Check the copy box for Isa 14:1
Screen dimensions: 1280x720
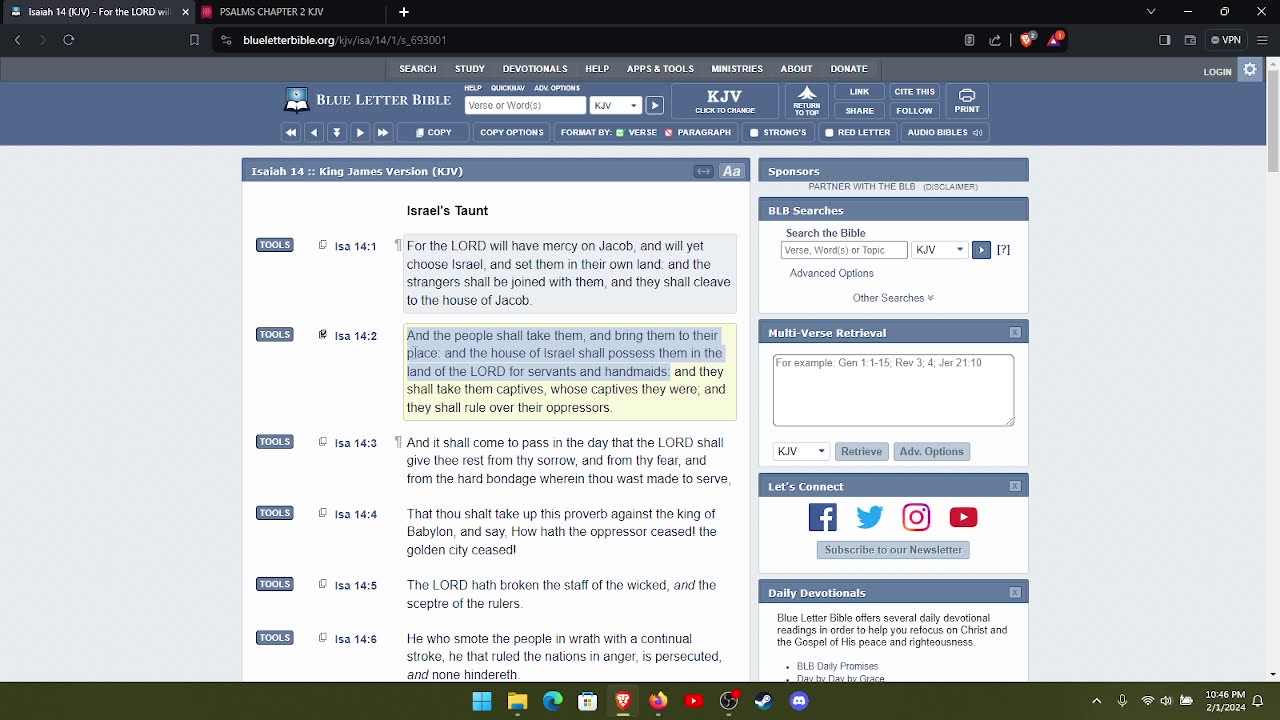point(323,245)
